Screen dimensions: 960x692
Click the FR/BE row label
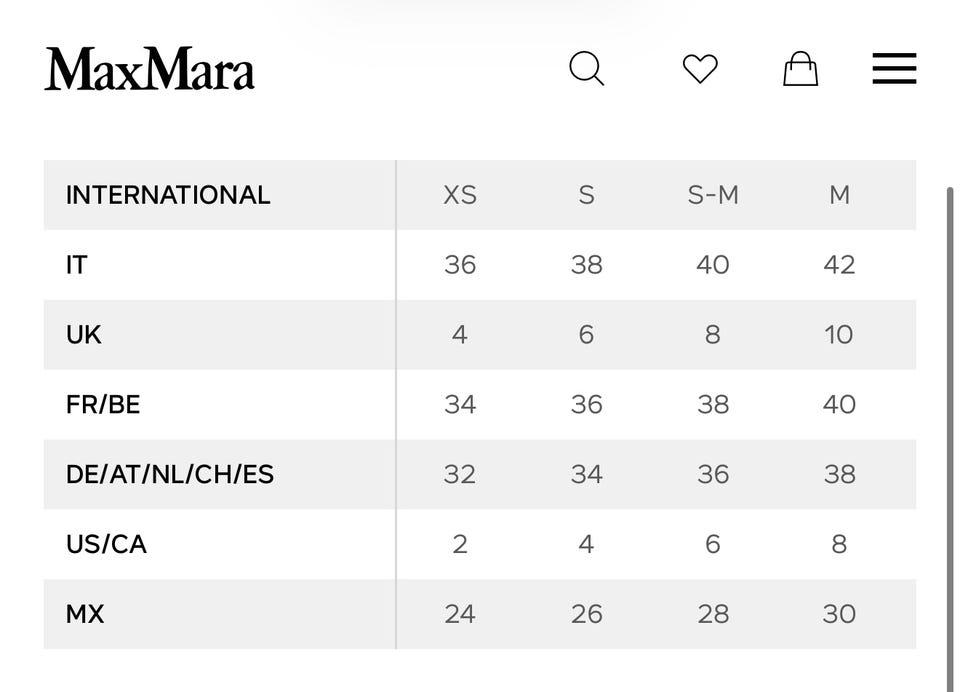point(103,405)
